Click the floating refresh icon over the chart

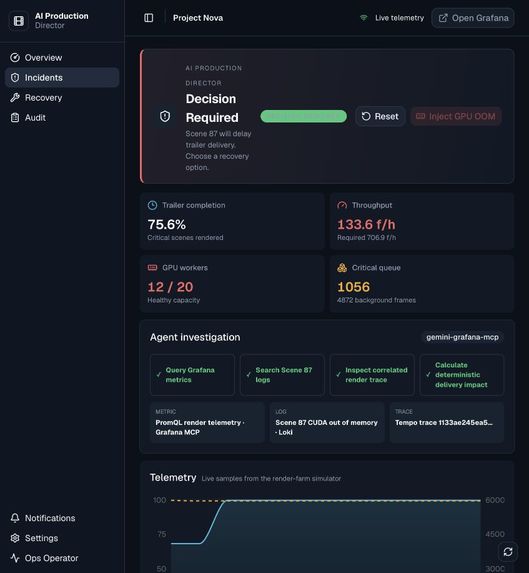click(508, 552)
